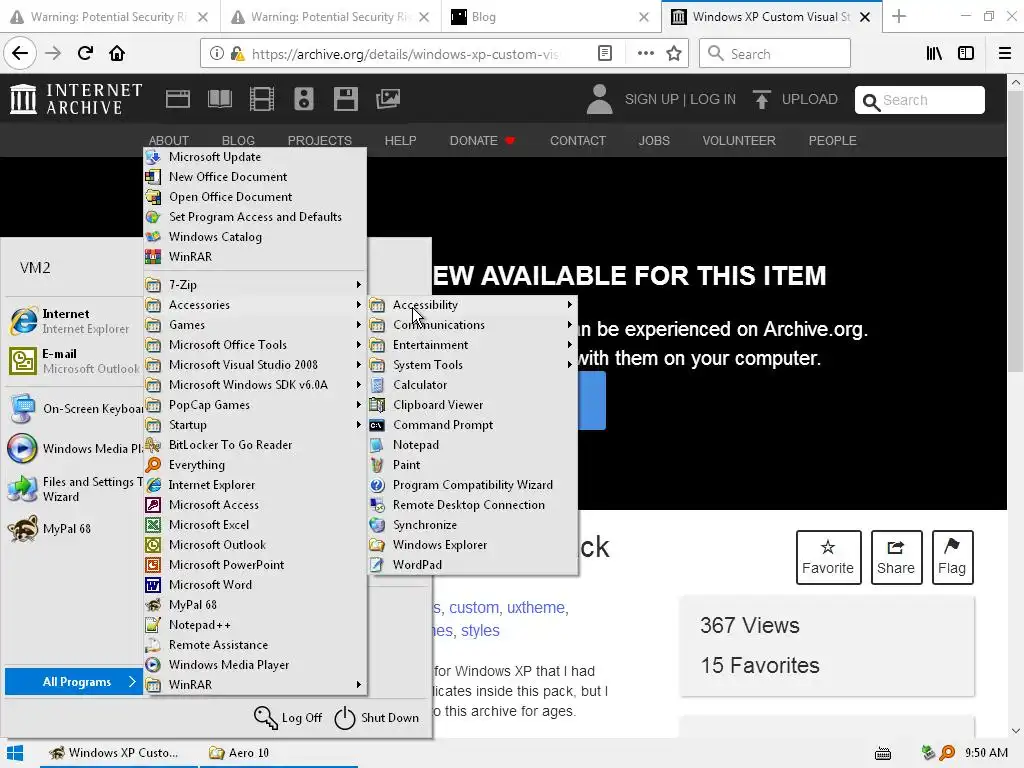Open on-screen keyboard tray icon
Viewport: 1024px width, 768px height.
(x=883, y=754)
